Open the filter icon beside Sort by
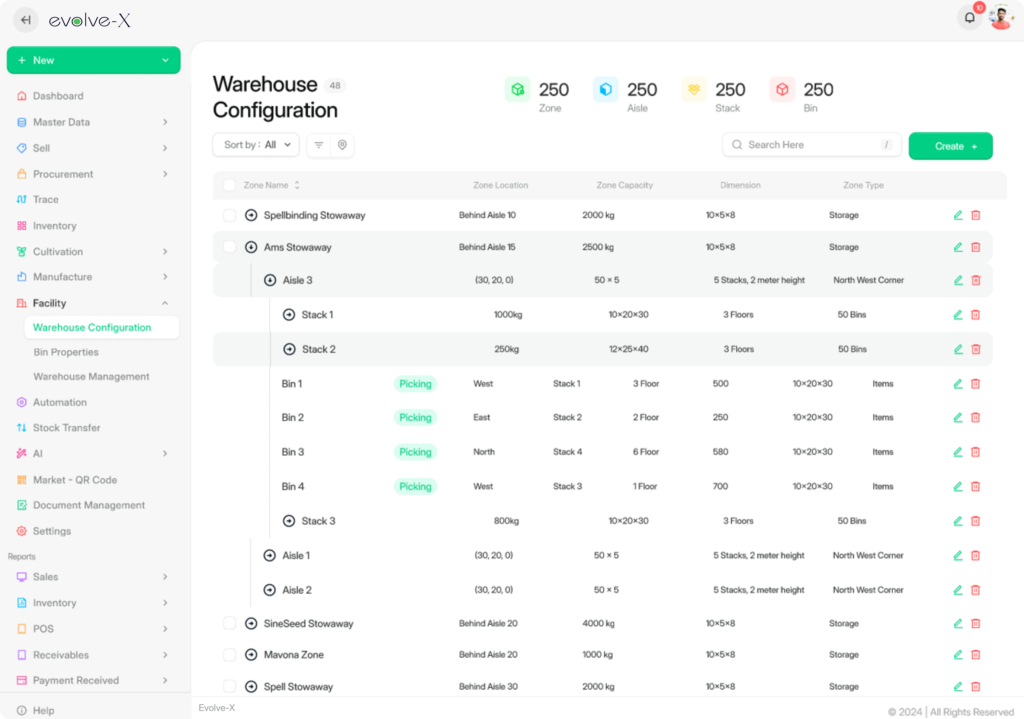 [319, 145]
